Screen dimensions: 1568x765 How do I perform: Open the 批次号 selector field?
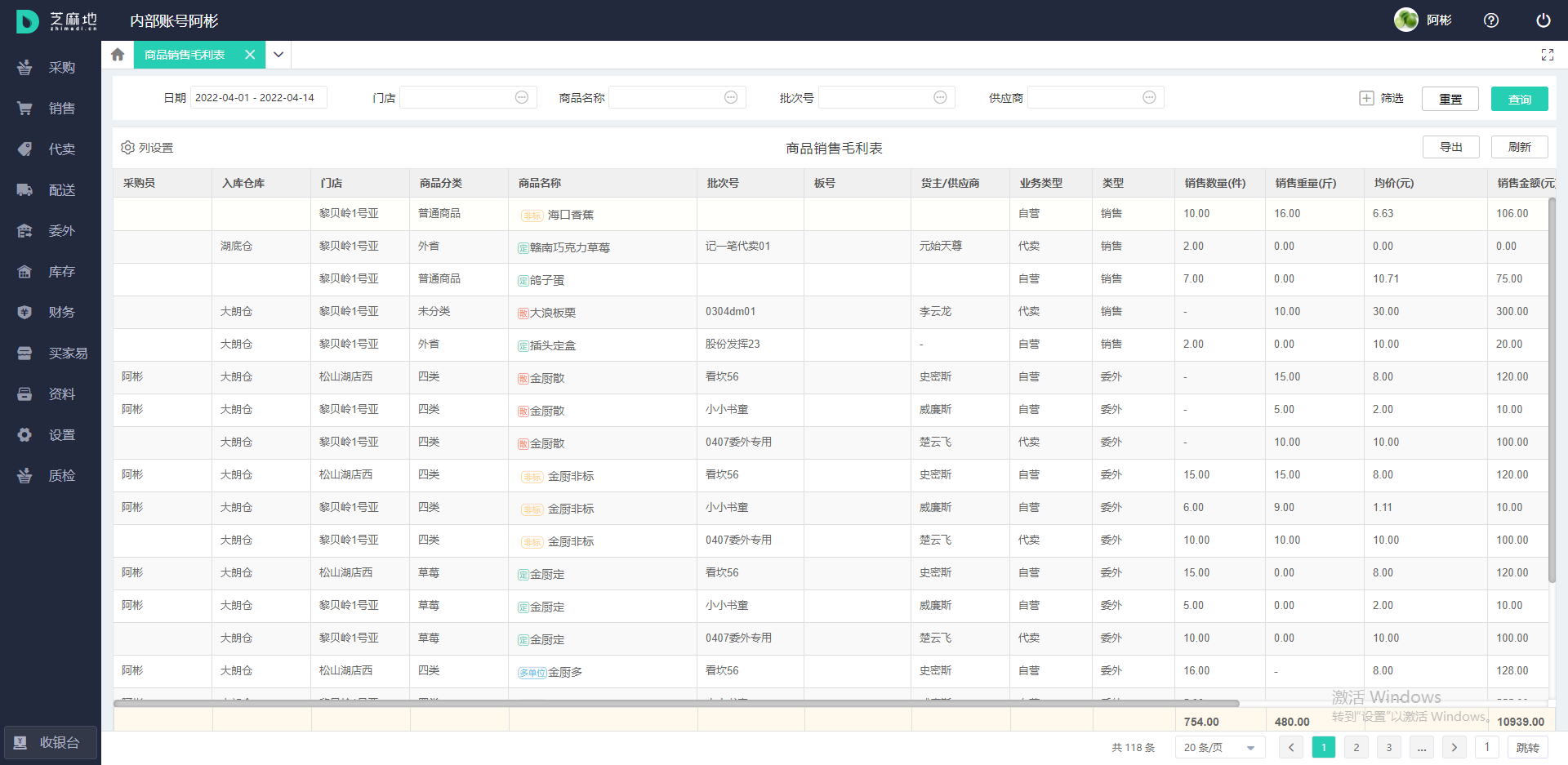click(886, 97)
